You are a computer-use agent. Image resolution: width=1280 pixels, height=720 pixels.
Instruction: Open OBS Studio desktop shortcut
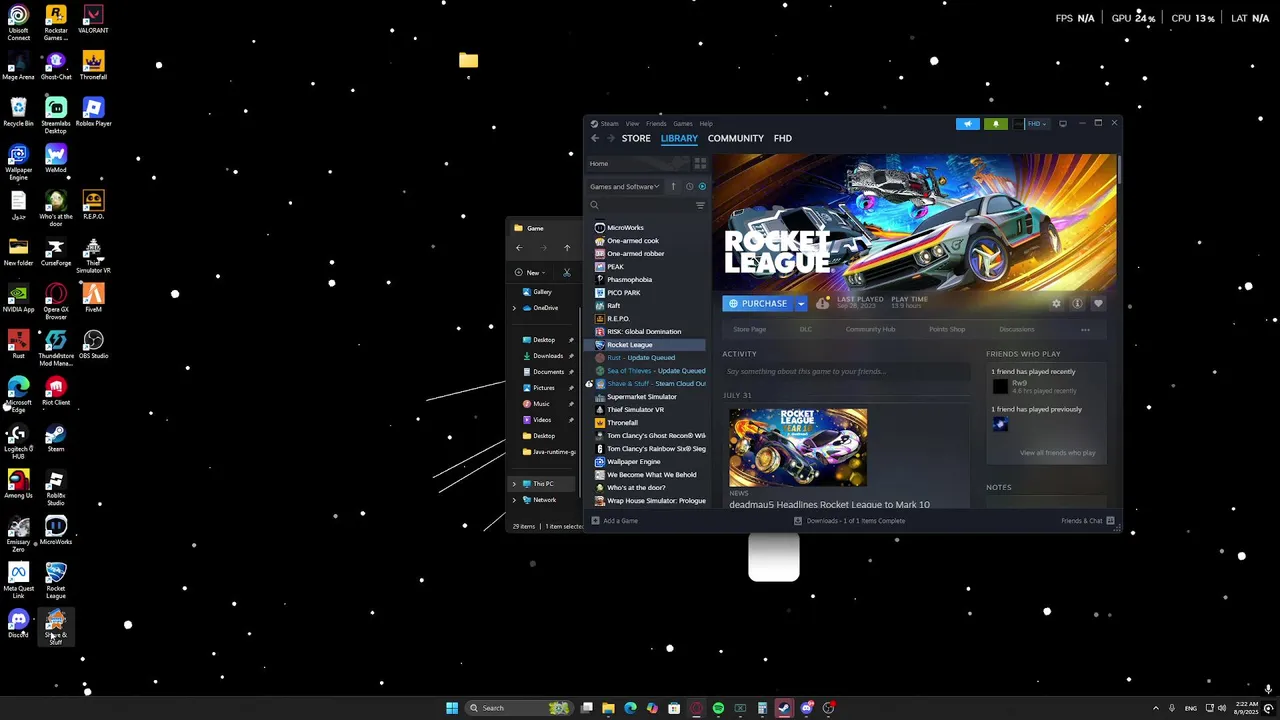pos(93,345)
